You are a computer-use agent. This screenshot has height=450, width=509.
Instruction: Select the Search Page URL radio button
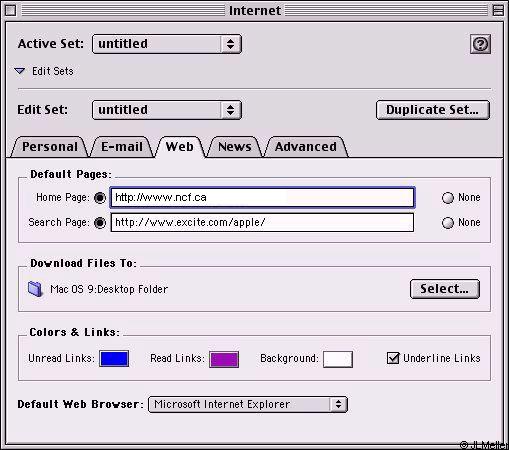(100, 223)
